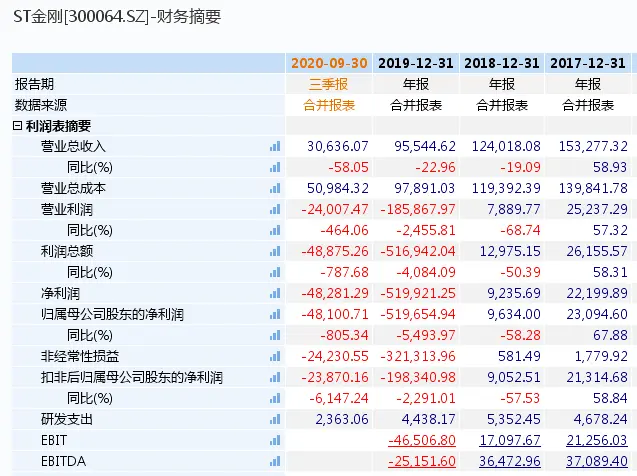Viewport: 637px width, 476px height.
Task: Open chart icon for 非经常性损益 row
Action: 275,357
